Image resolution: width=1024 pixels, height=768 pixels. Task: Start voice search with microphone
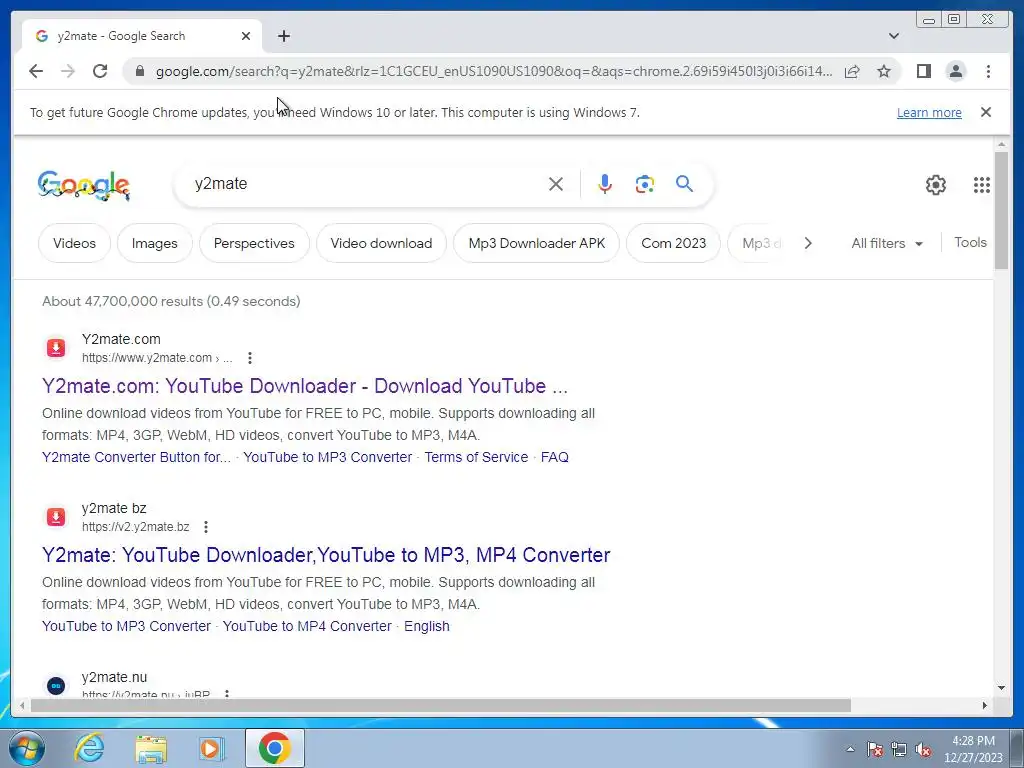(x=605, y=184)
